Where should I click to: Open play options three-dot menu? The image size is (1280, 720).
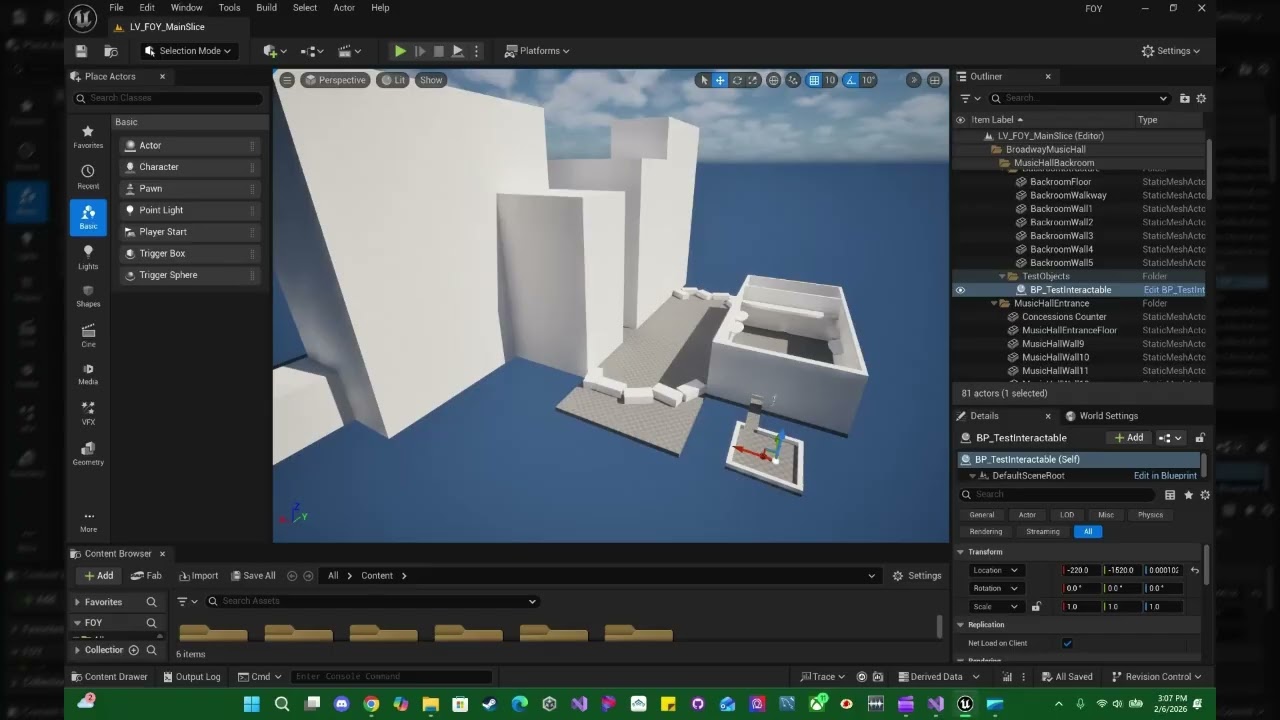(x=476, y=51)
